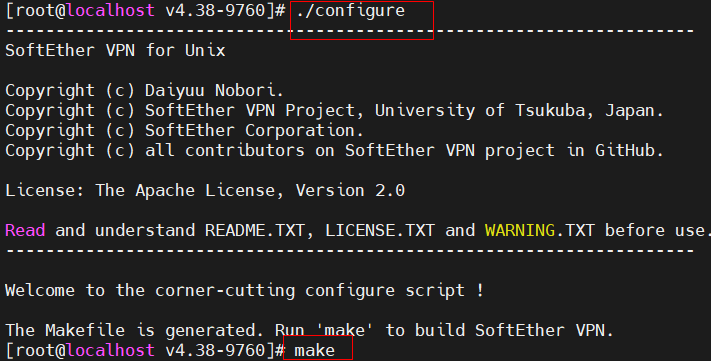Image resolution: width=711 pixels, height=361 pixels.
Task: Click 'localhost' in the first prompt line
Action: [110, 11]
